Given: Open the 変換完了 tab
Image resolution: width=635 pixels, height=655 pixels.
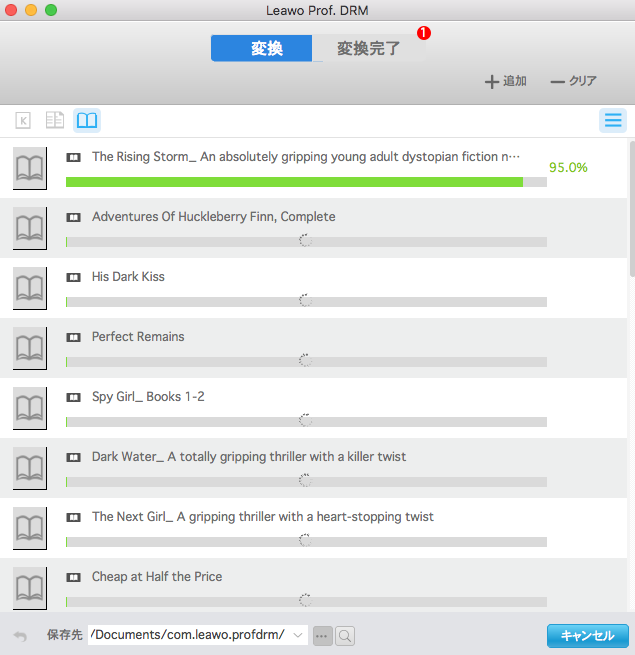Looking at the screenshot, I should [x=368, y=48].
